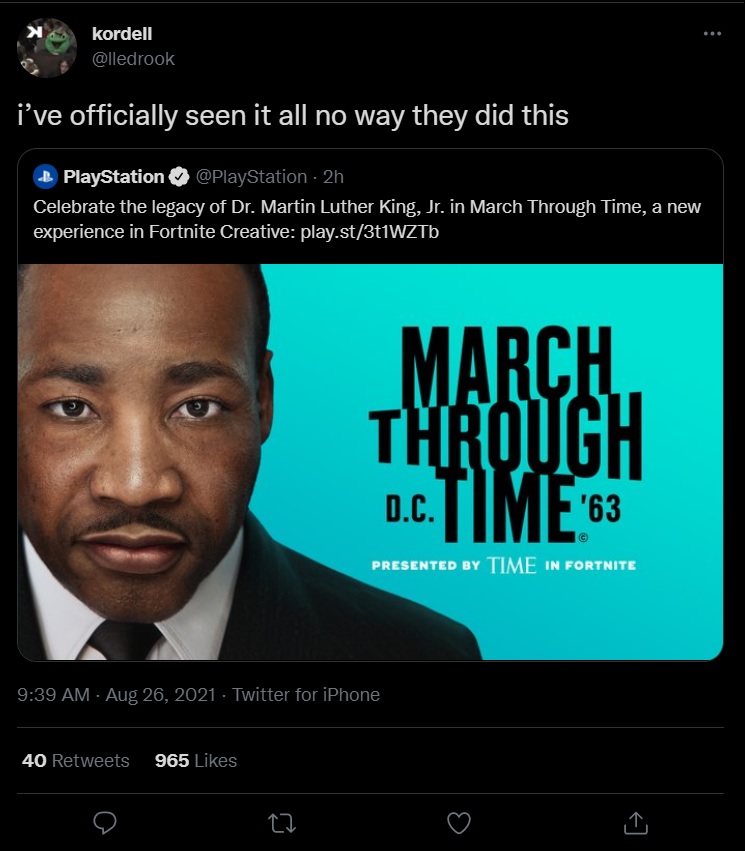Like the tweet with the heart icon
Screen dimensions: 745x851
pyautogui.click(x=458, y=822)
